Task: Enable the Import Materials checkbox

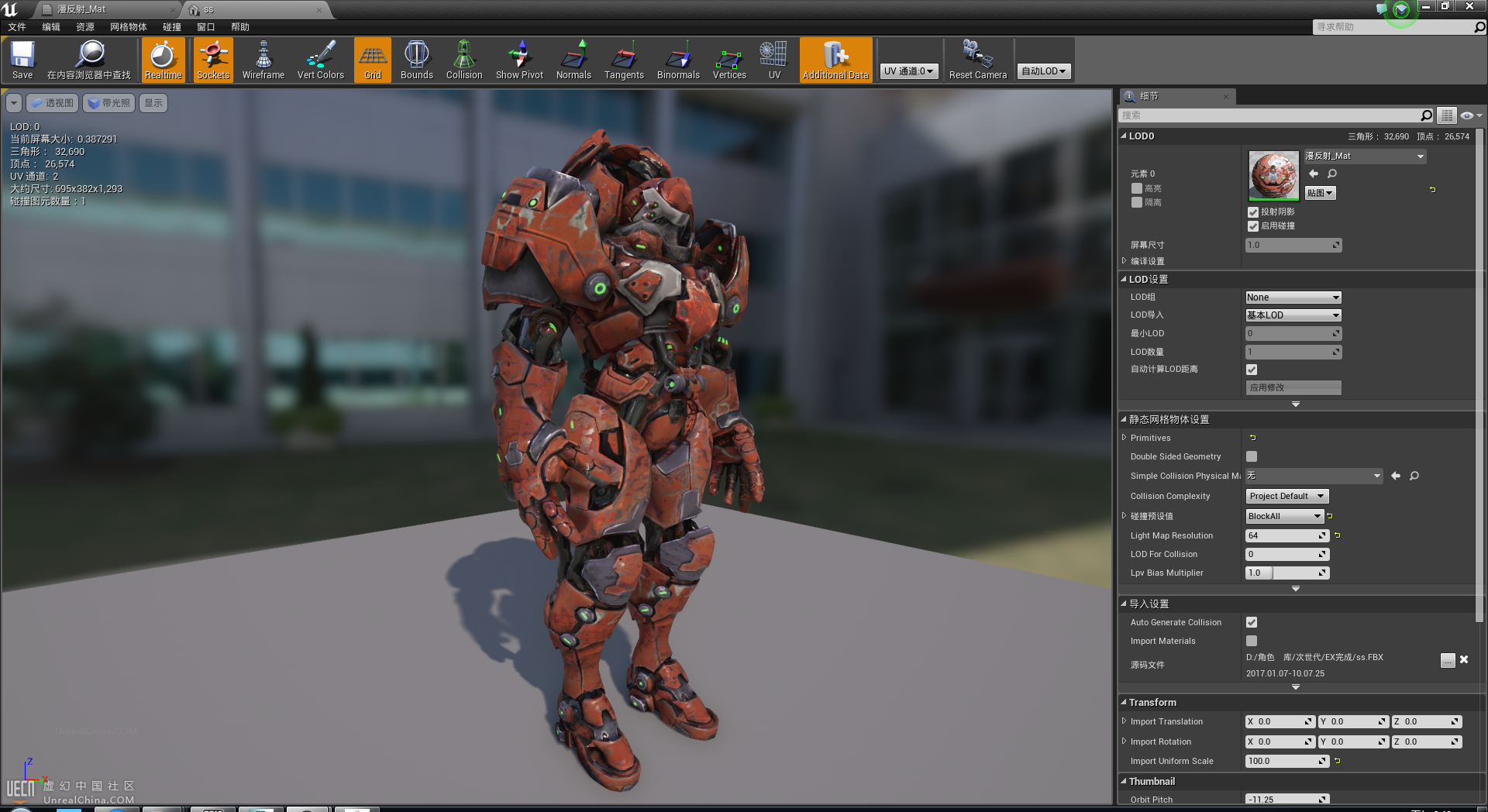Action: click(1252, 641)
